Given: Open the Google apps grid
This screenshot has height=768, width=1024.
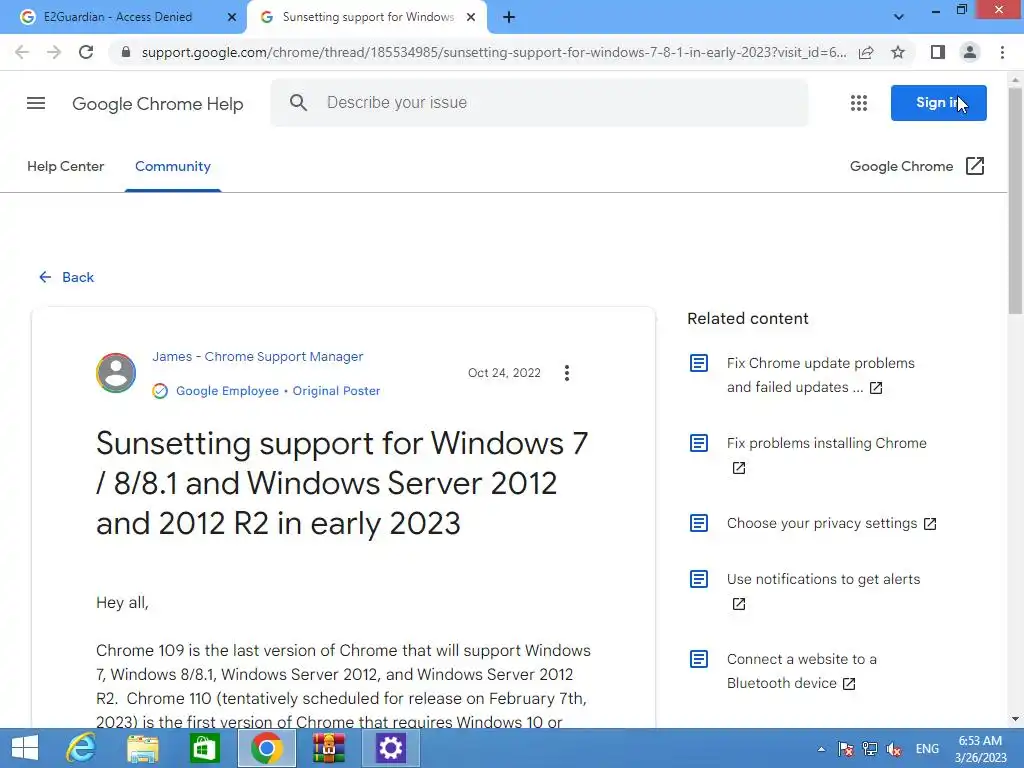Looking at the screenshot, I should (859, 103).
